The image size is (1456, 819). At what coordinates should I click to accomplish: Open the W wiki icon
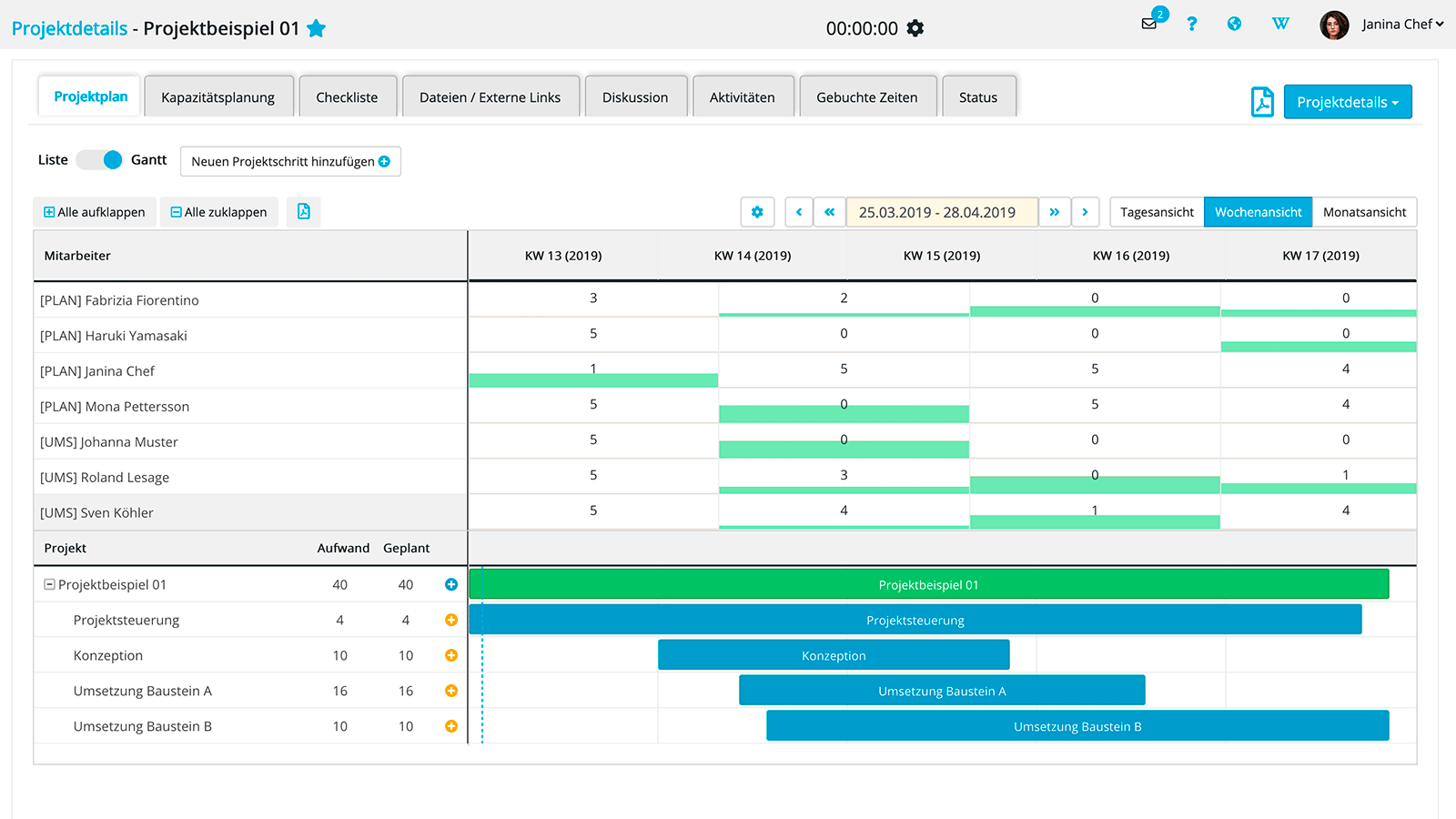coord(1280,24)
